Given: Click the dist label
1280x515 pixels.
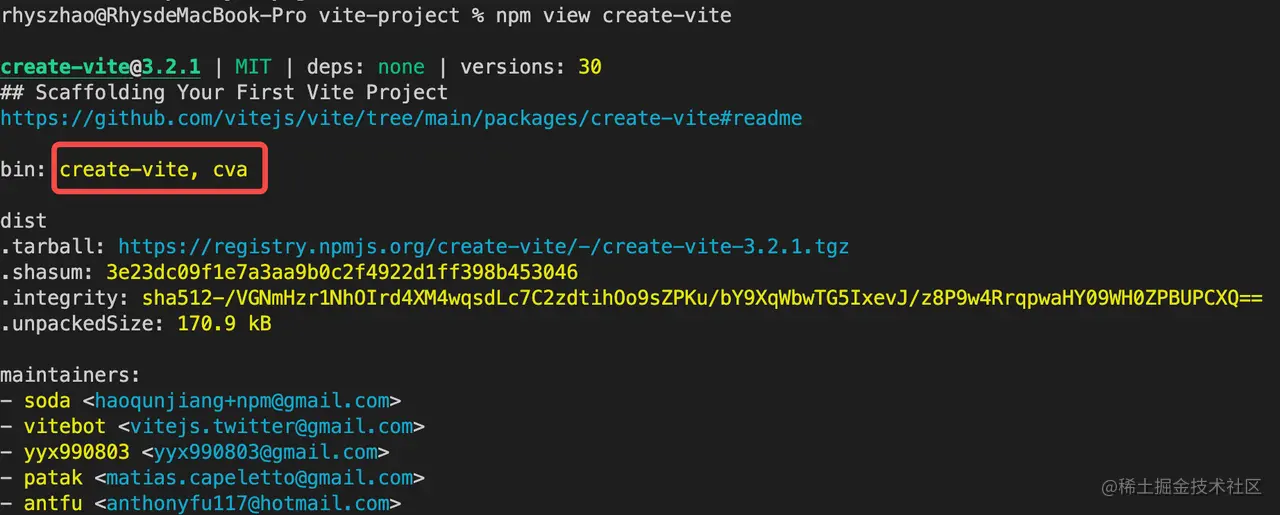Looking at the screenshot, I should tap(24, 221).
